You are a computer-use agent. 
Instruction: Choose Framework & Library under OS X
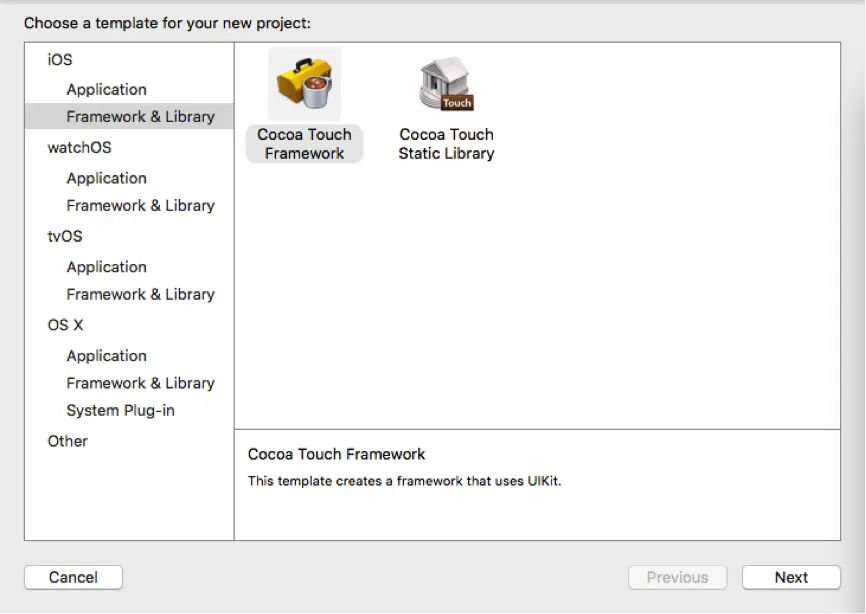pyautogui.click(x=140, y=383)
